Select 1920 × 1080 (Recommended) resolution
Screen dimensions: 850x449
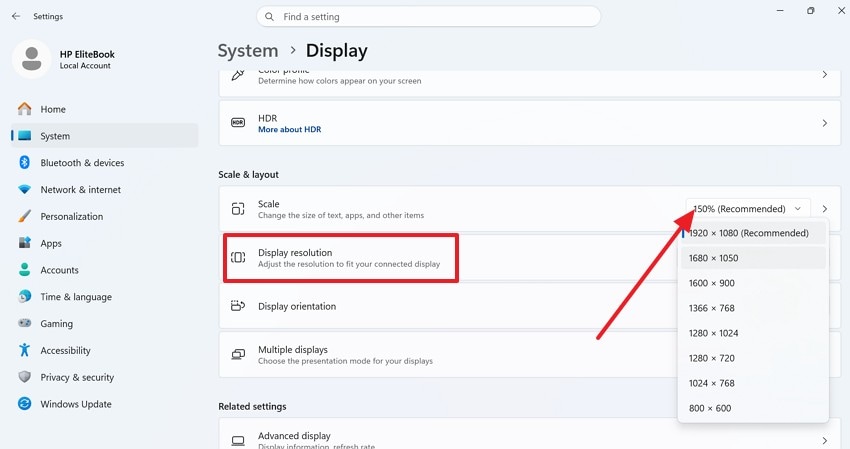754,233
